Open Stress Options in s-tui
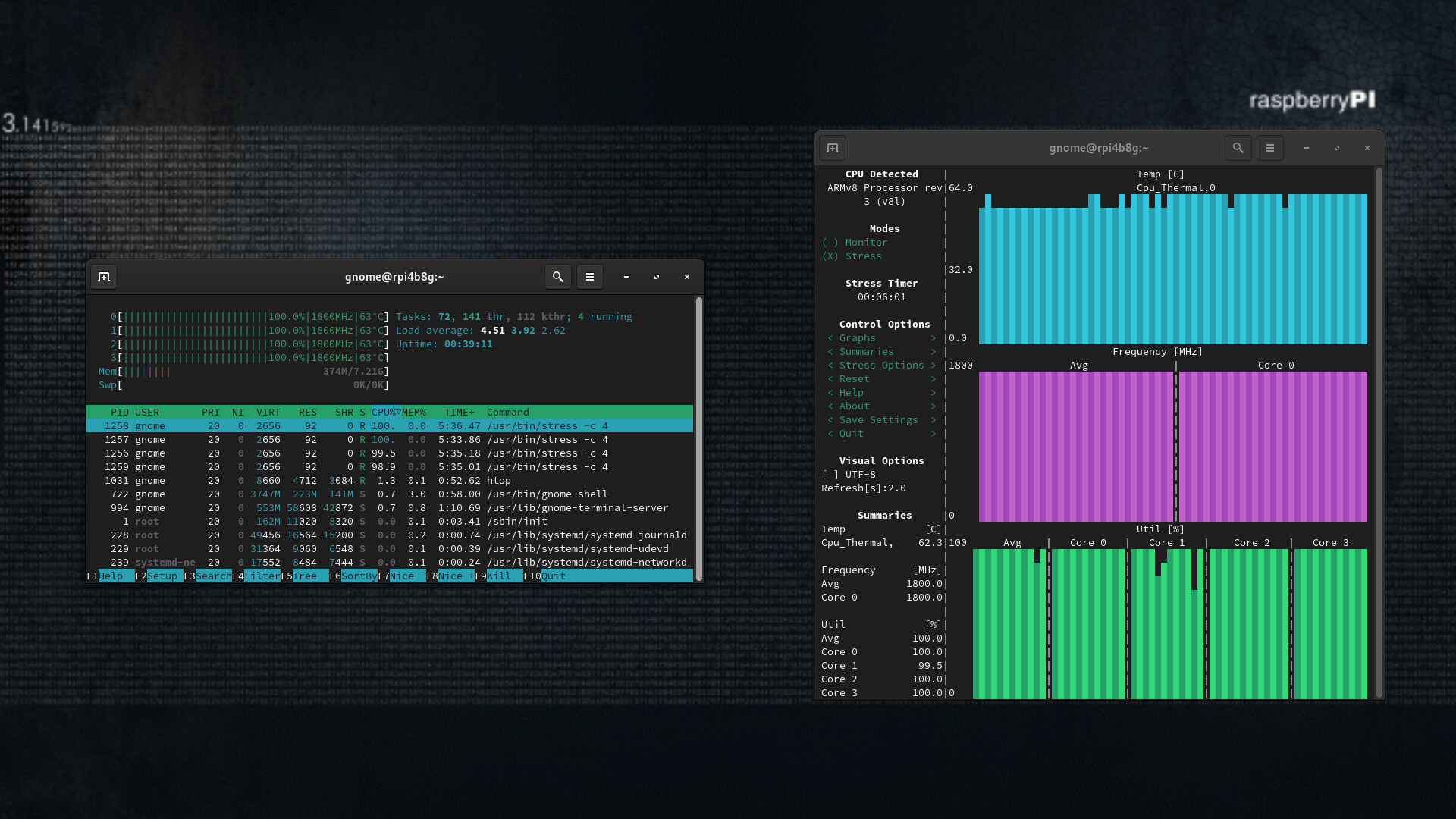Viewport: 1456px width, 819px height. 882,366
